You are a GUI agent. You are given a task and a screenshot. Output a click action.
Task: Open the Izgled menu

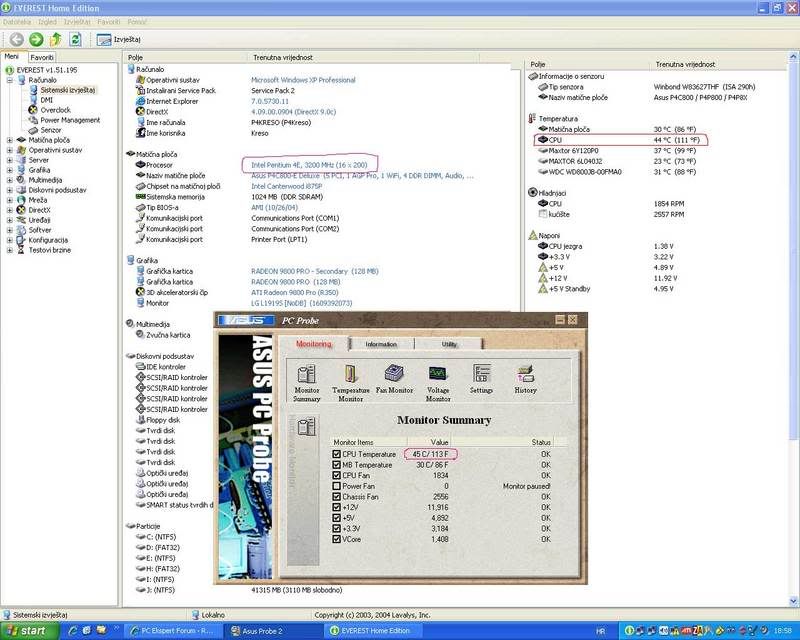[x=47, y=22]
